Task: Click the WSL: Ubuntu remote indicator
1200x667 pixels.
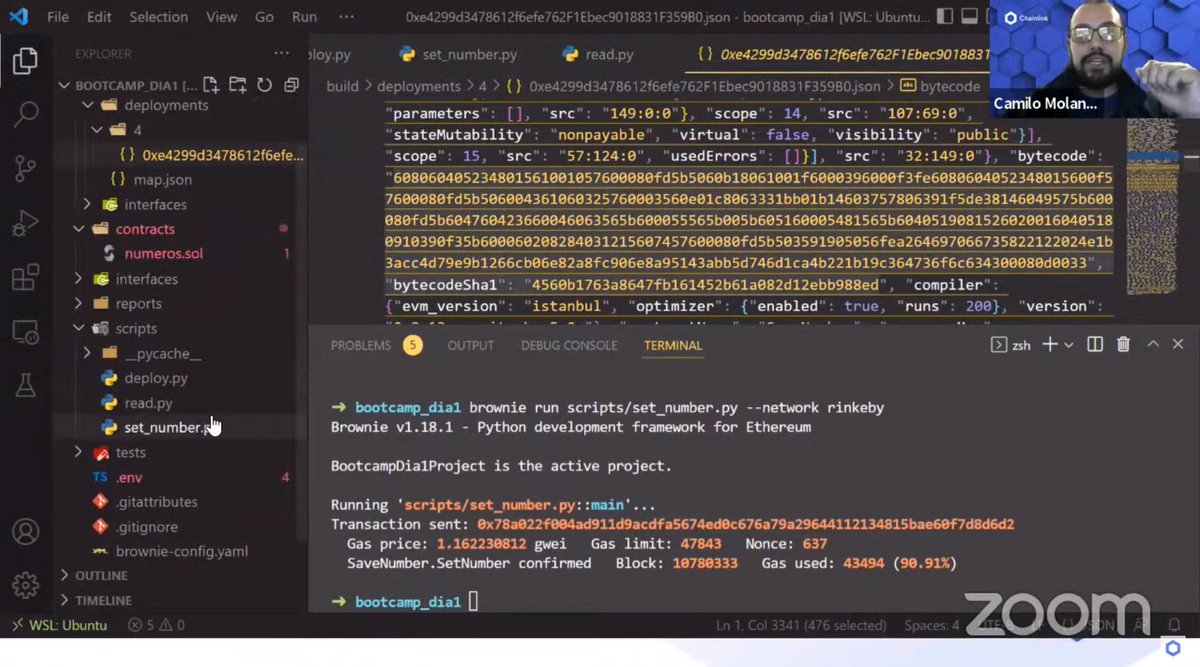Action: (58, 625)
